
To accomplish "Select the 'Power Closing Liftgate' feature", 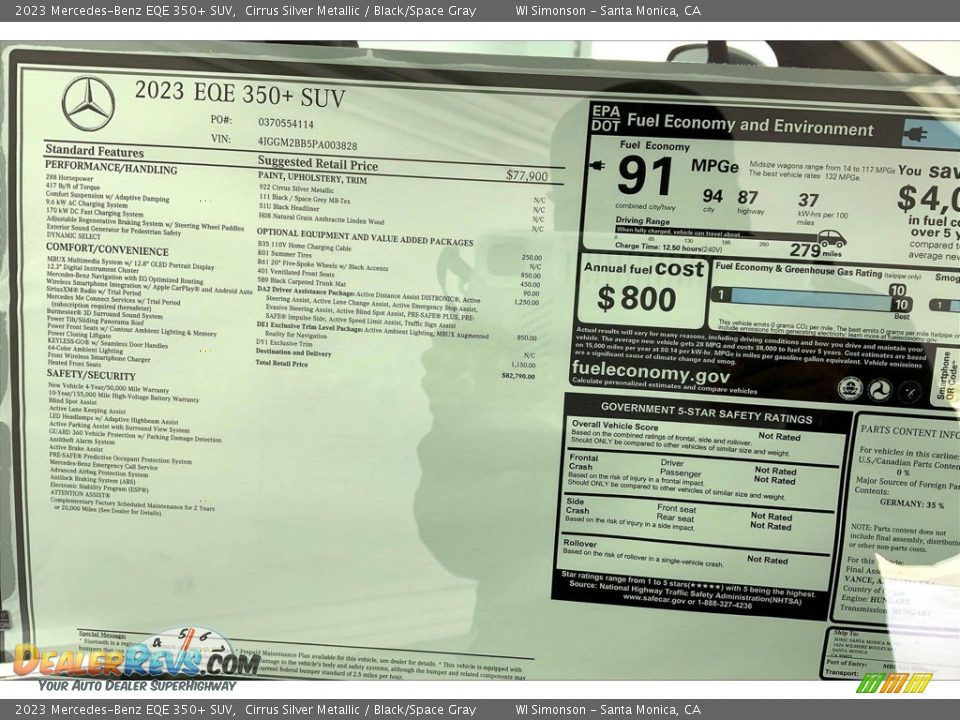I will [x=79, y=335].
